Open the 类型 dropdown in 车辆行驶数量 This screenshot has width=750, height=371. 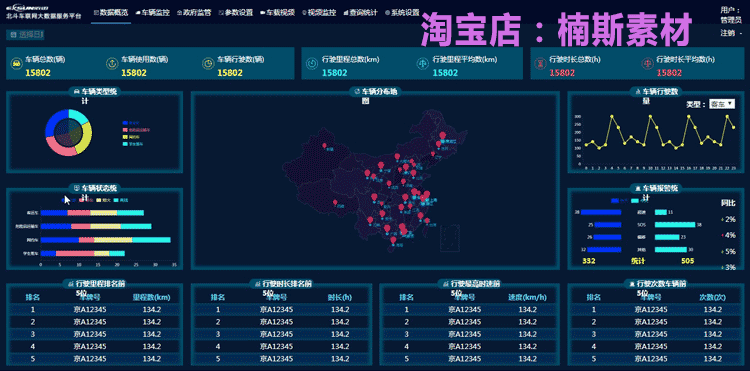click(x=722, y=104)
